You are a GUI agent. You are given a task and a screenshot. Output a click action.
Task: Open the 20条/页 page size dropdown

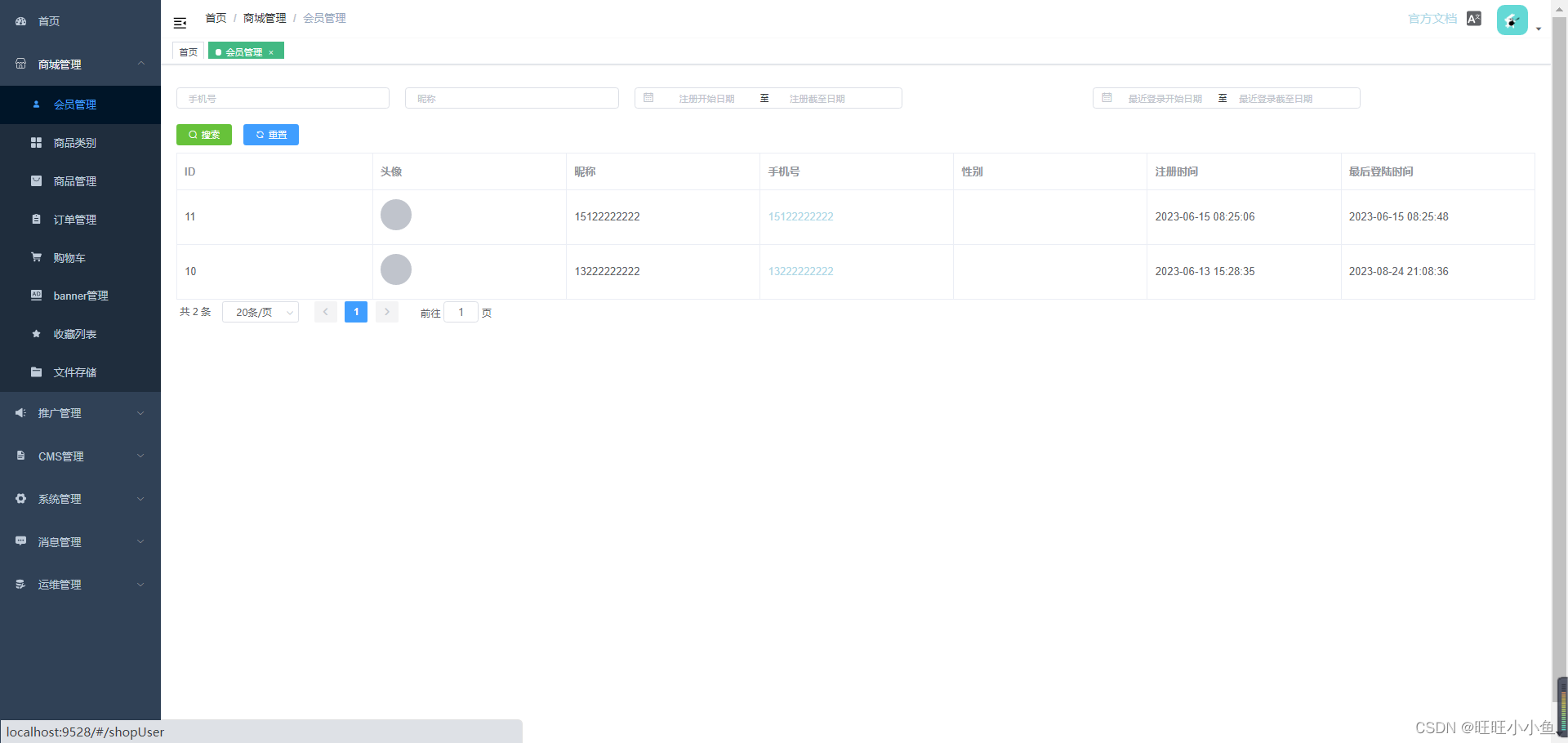(260, 312)
